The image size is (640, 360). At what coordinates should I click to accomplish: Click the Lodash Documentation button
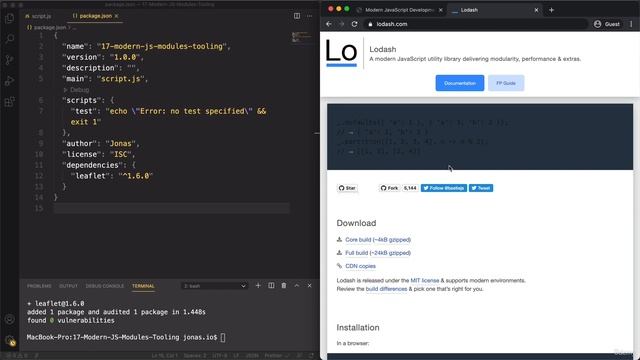[460, 83]
